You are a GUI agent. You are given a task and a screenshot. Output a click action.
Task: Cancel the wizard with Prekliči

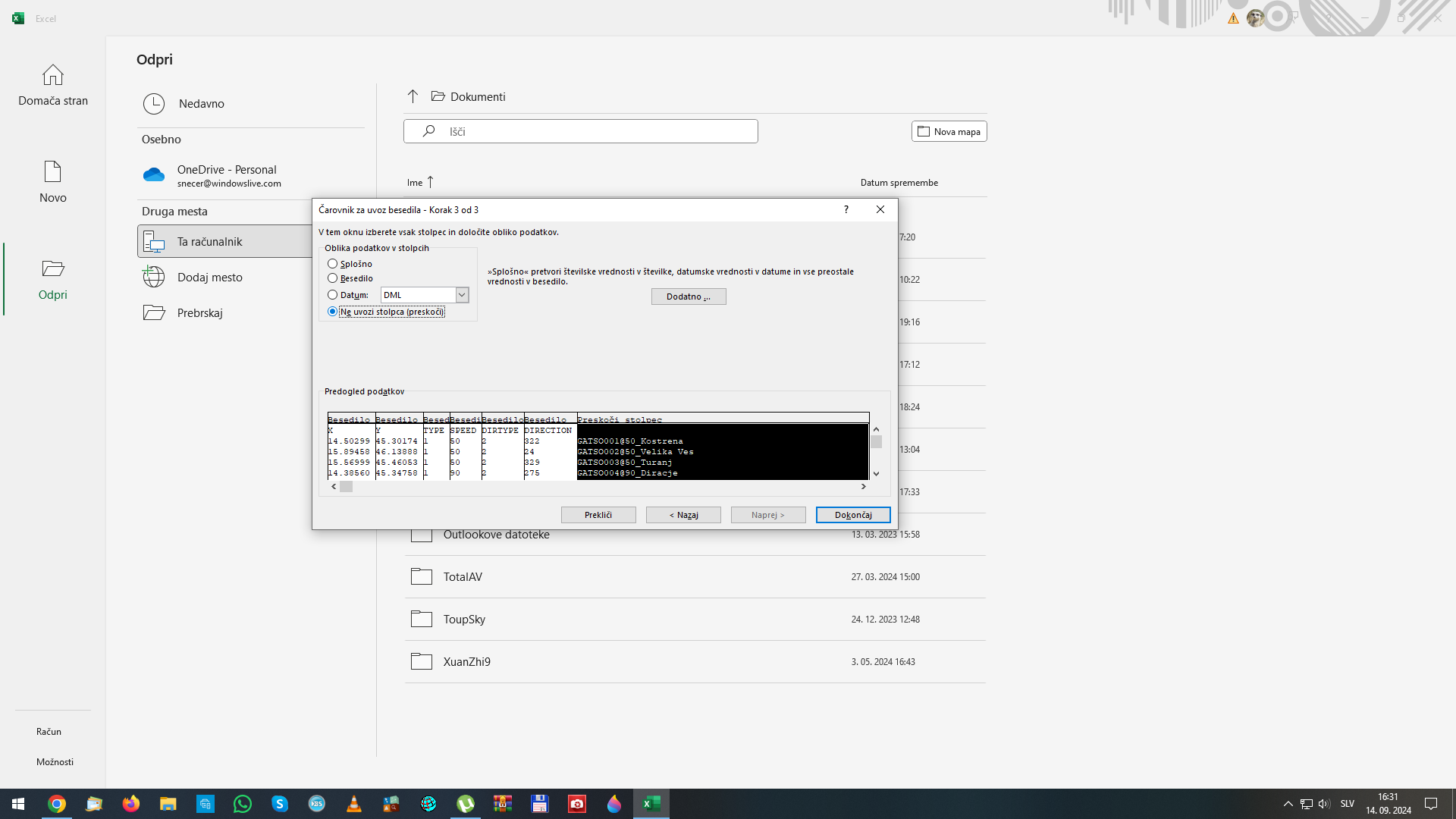(x=598, y=515)
